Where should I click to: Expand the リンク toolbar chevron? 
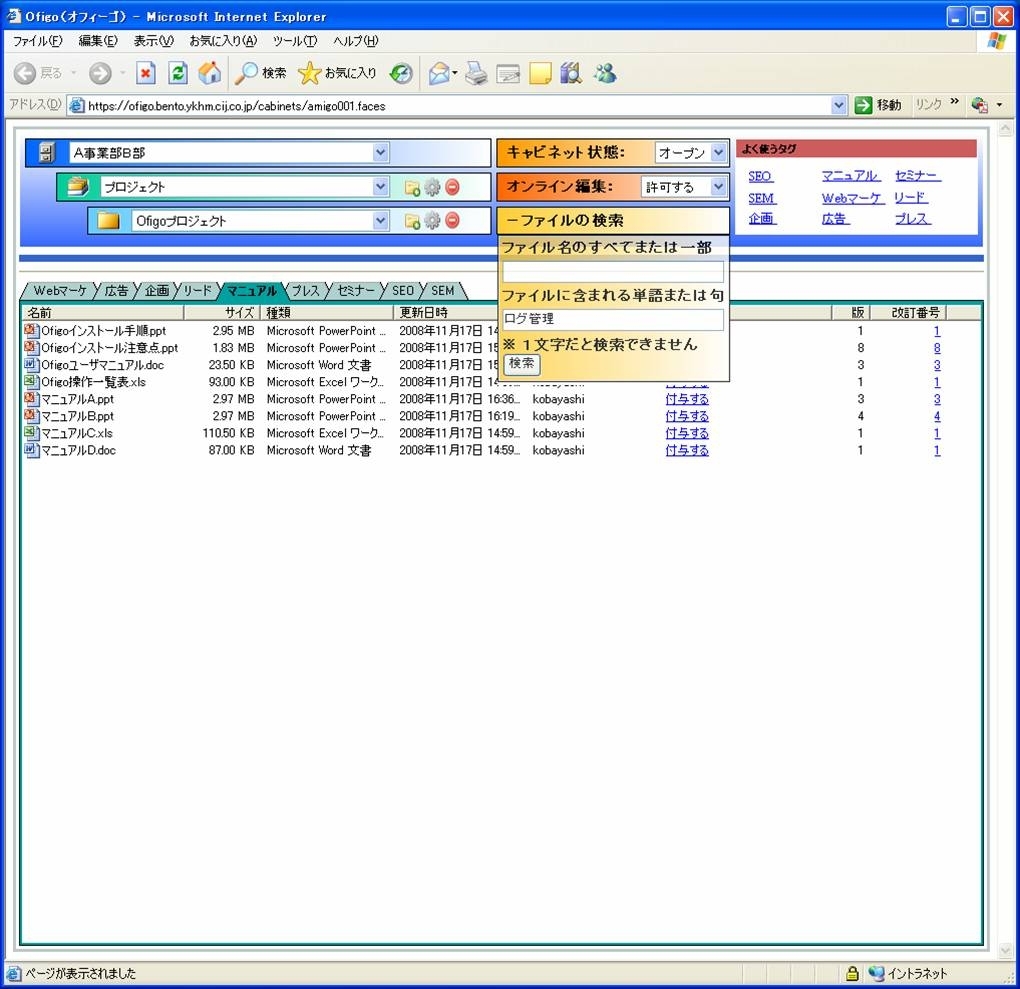coord(954,102)
